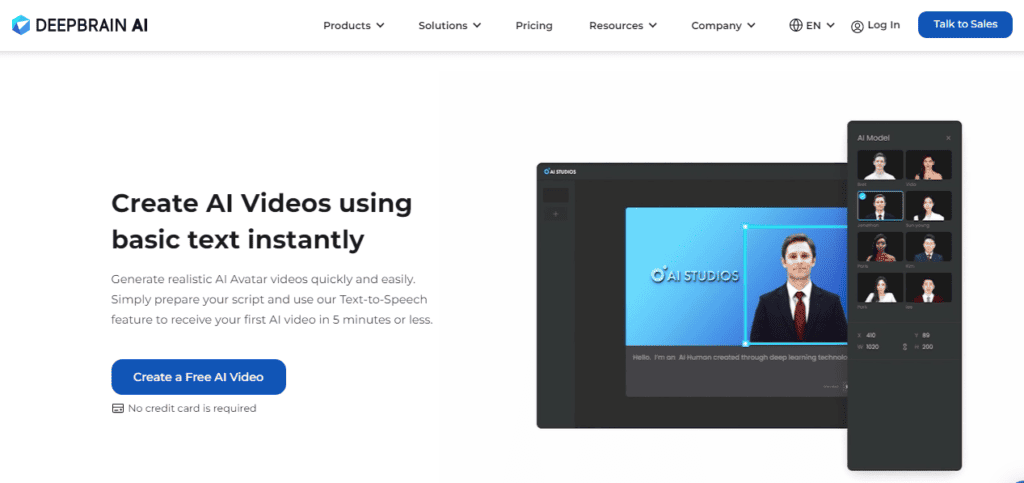Image resolution: width=1024 pixels, height=483 pixels.
Task: Click Create a Free AI Video
Action: 199,377
